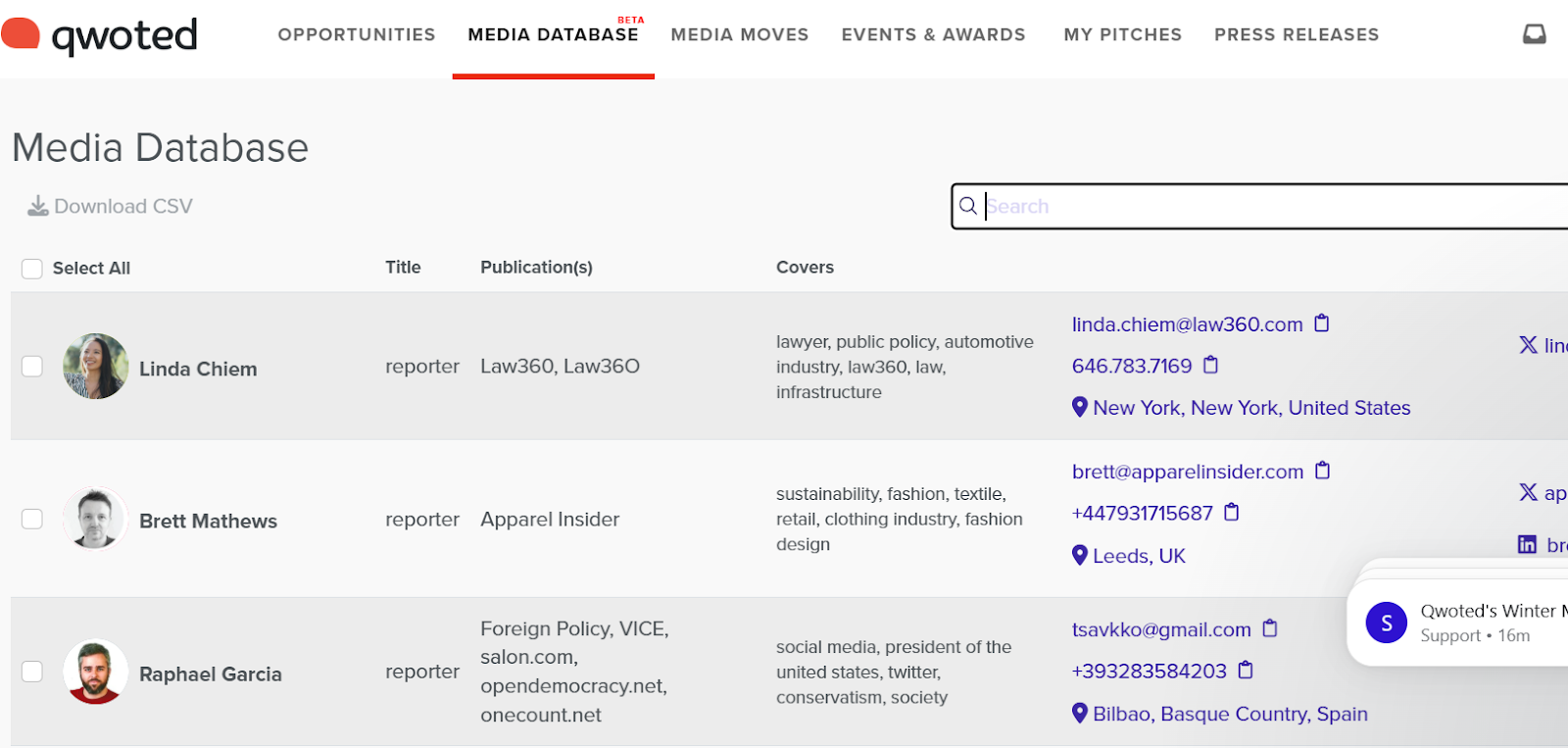
Task: Click the Publication(s) column header
Action: [x=536, y=267]
